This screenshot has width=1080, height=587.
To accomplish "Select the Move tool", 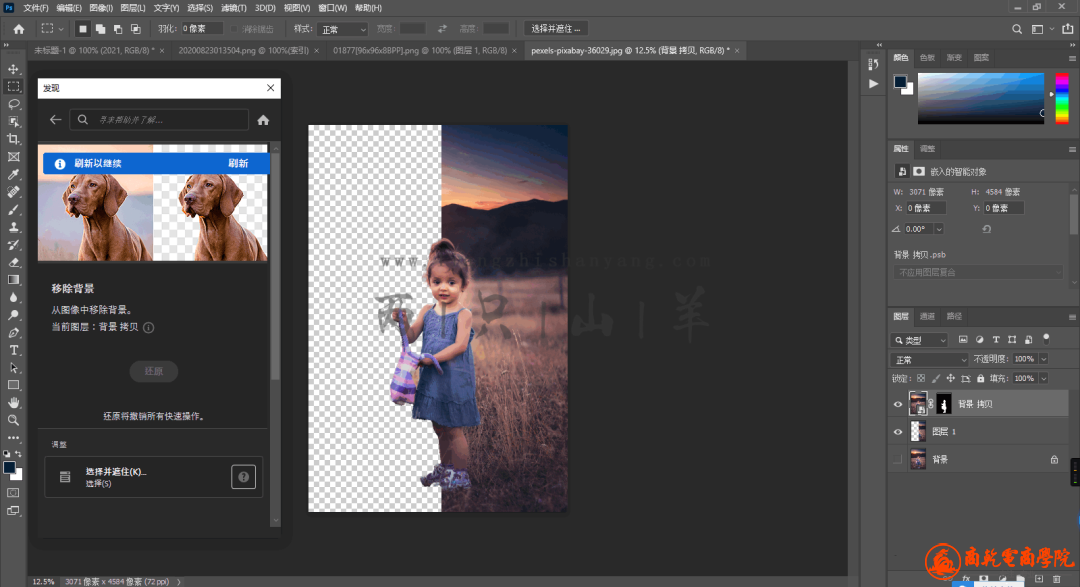I will [x=14, y=69].
